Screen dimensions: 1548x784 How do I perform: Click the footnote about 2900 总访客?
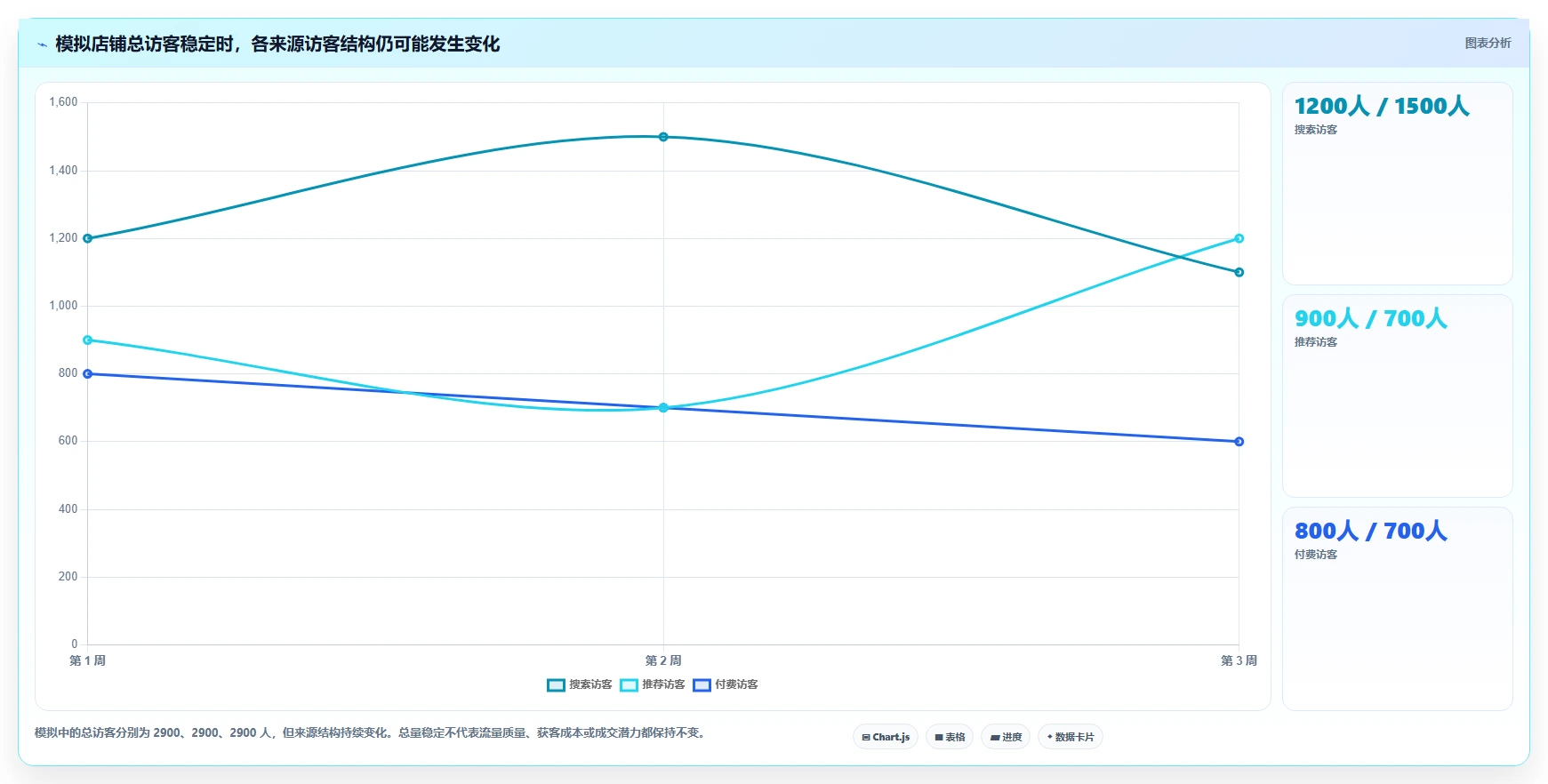click(x=372, y=733)
